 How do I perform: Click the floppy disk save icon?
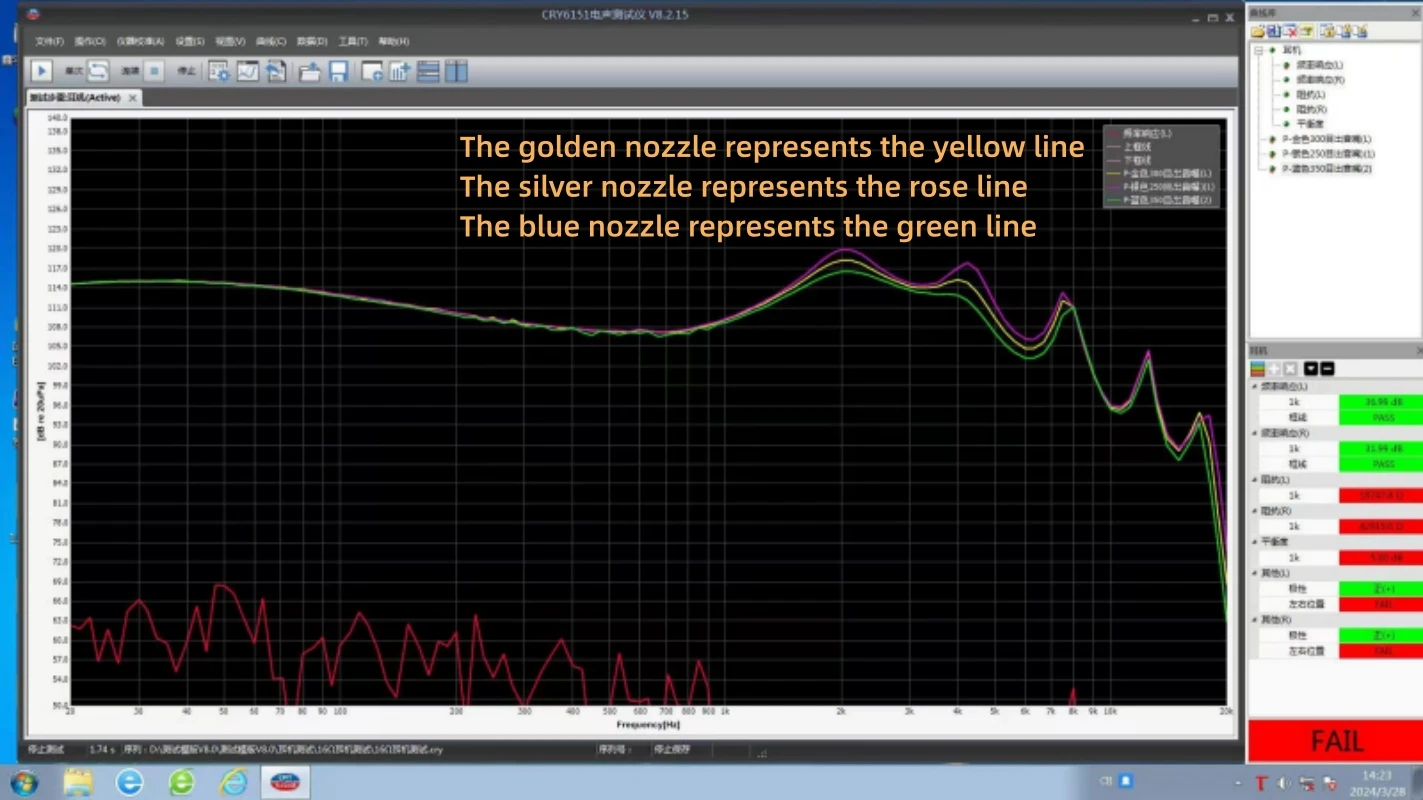click(338, 71)
